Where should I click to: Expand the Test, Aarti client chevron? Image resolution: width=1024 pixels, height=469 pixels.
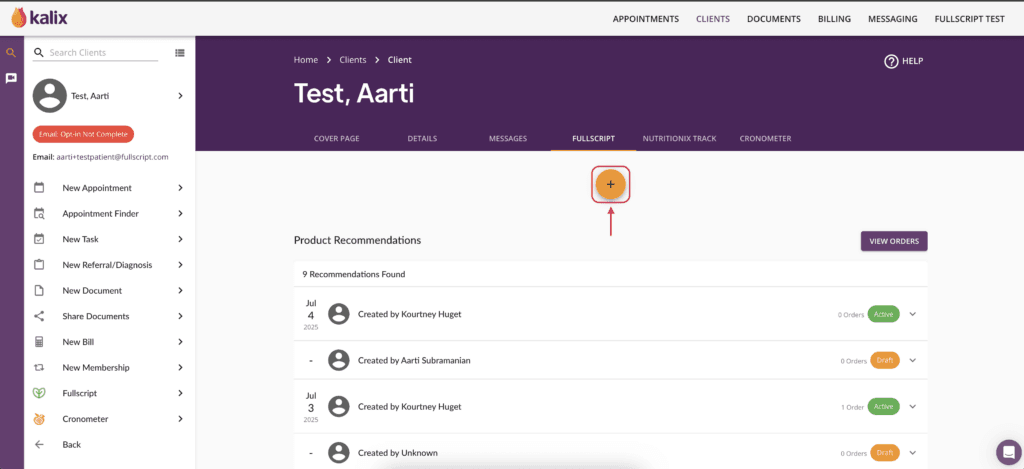180,96
